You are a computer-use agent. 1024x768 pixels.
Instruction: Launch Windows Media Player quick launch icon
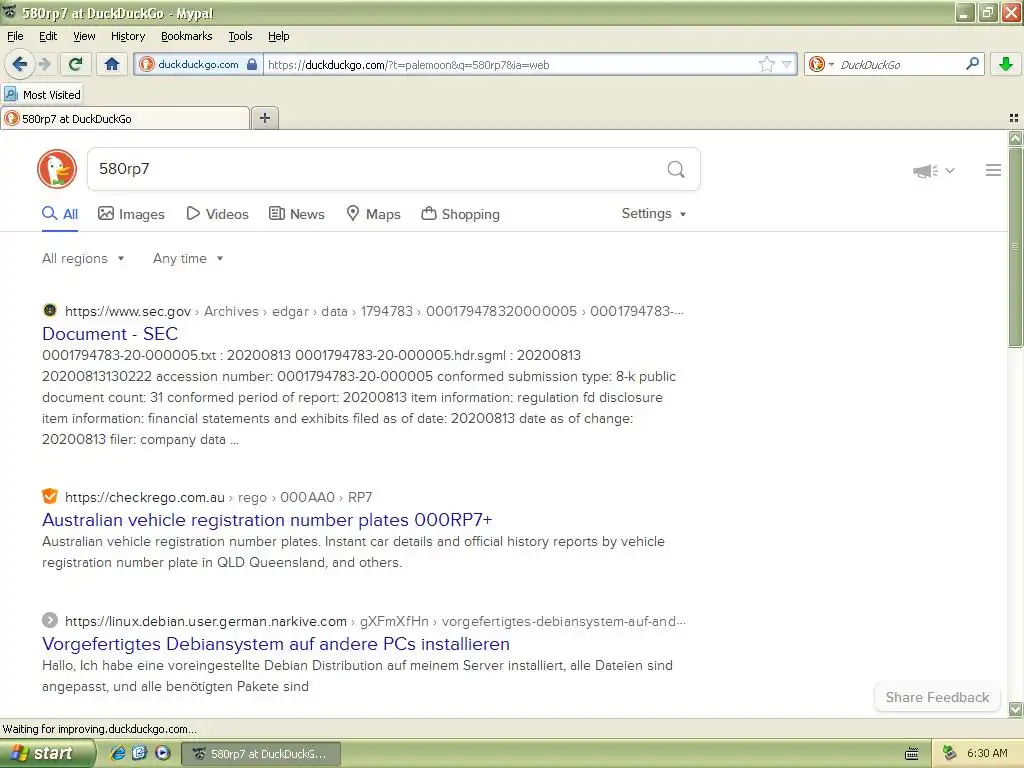tap(163, 753)
